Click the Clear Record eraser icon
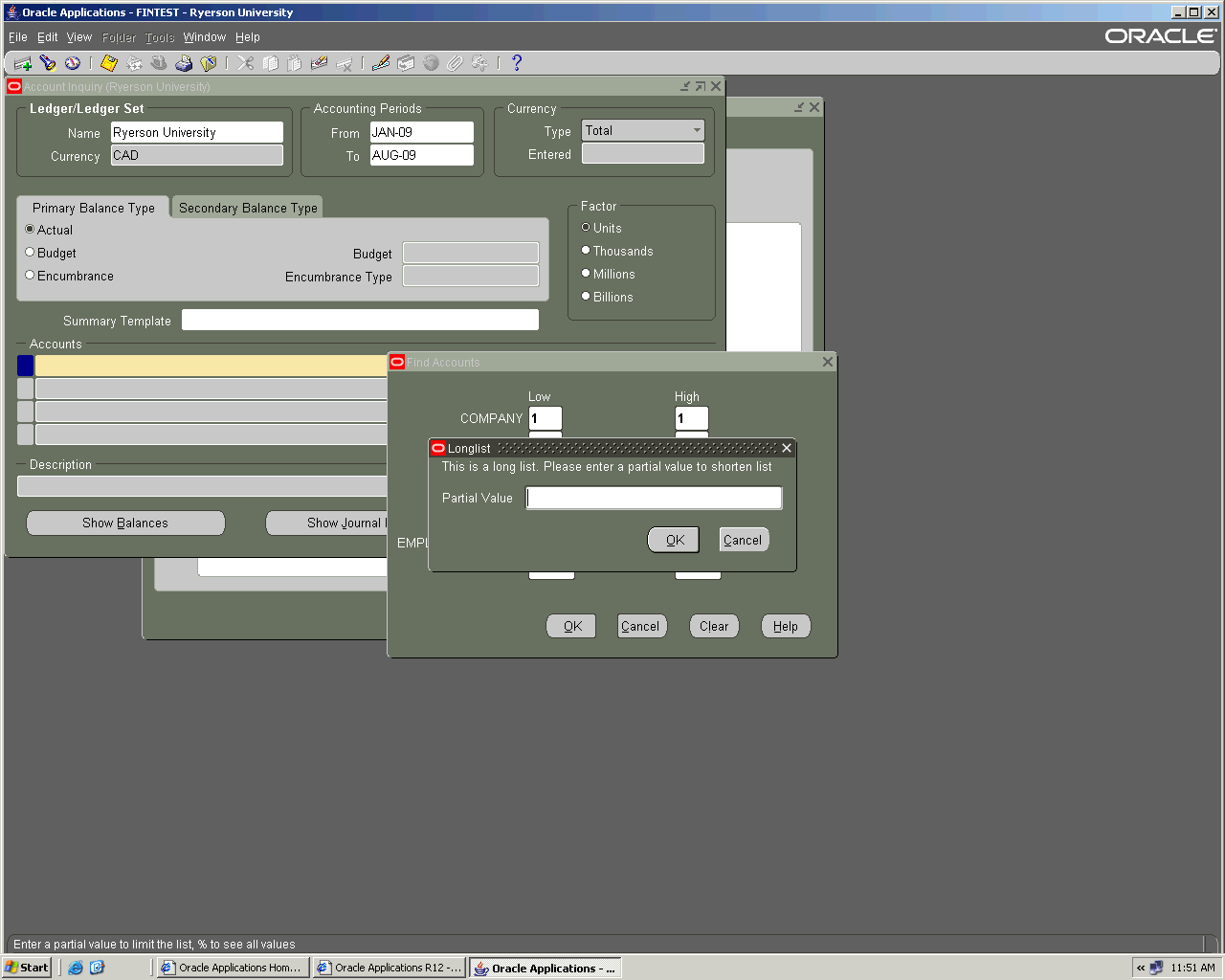Viewport: 1225px width, 980px height. coord(320,63)
